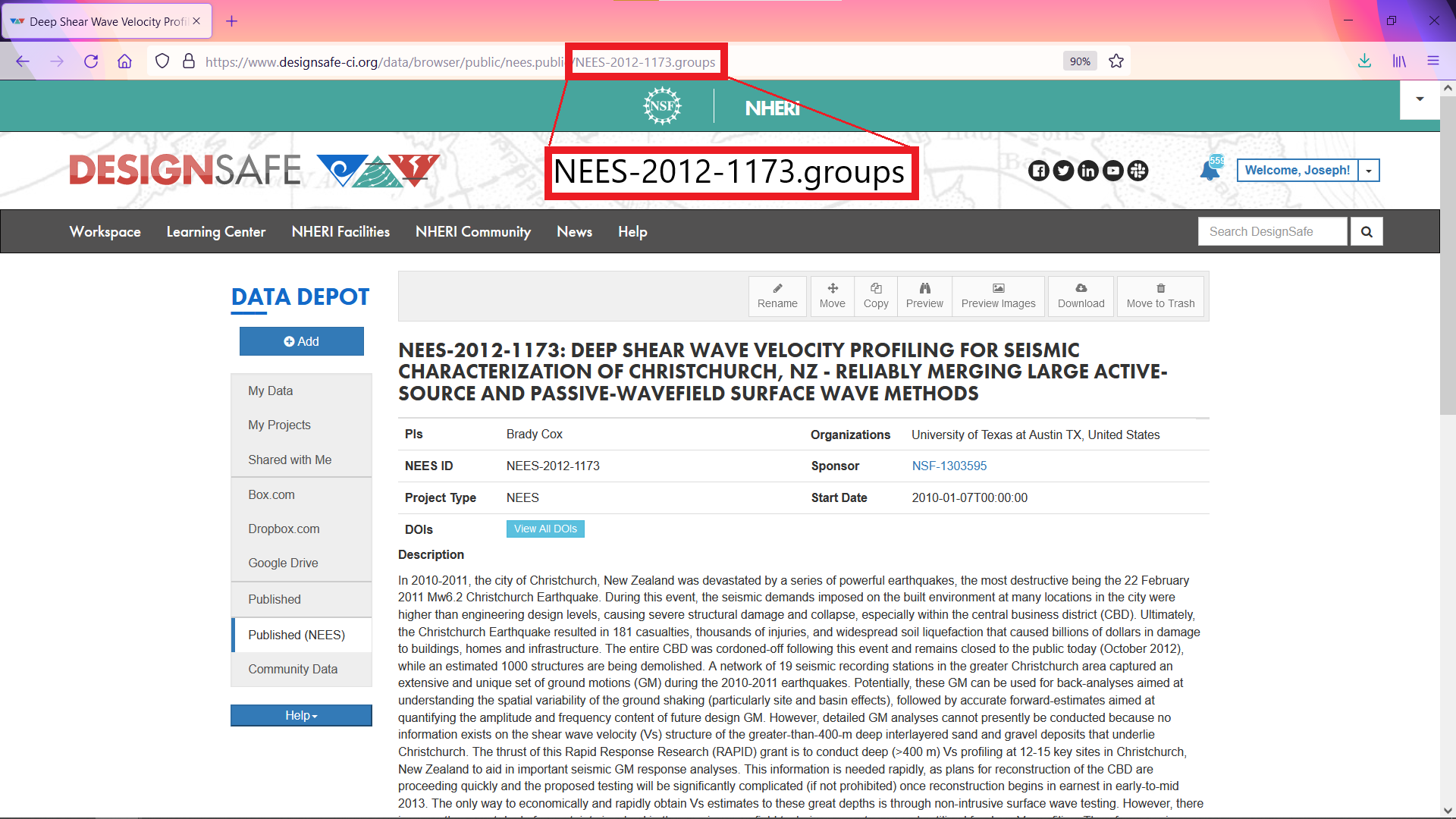Open the Help dropdown in Data Depot
1456x819 pixels.
tap(301, 715)
